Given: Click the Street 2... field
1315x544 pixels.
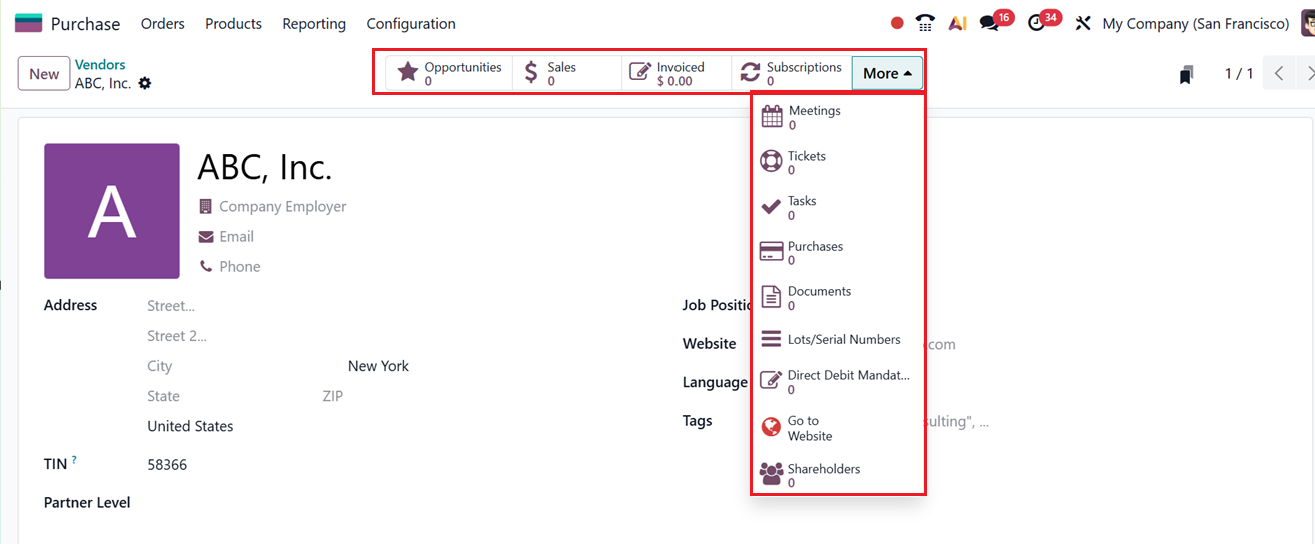Looking at the screenshot, I should pyautogui.click(x=177, y=336).
